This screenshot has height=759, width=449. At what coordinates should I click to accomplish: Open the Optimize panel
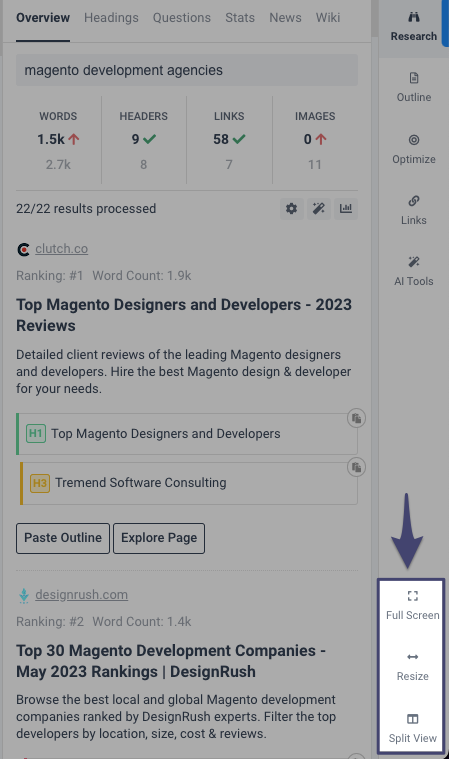[414, 150]
